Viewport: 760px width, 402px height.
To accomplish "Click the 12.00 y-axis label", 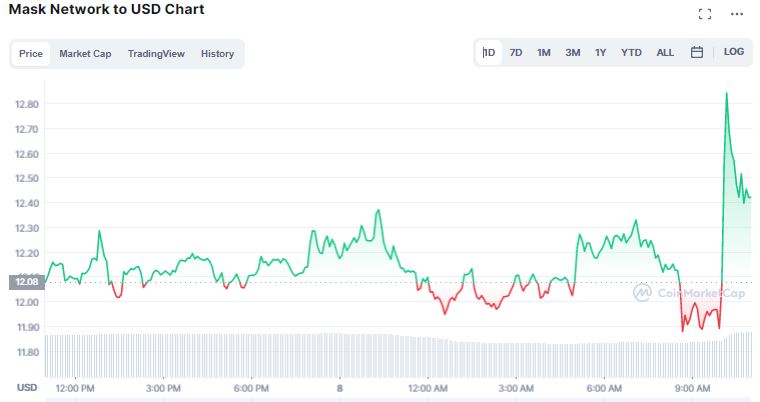I will tap(27, 302).
